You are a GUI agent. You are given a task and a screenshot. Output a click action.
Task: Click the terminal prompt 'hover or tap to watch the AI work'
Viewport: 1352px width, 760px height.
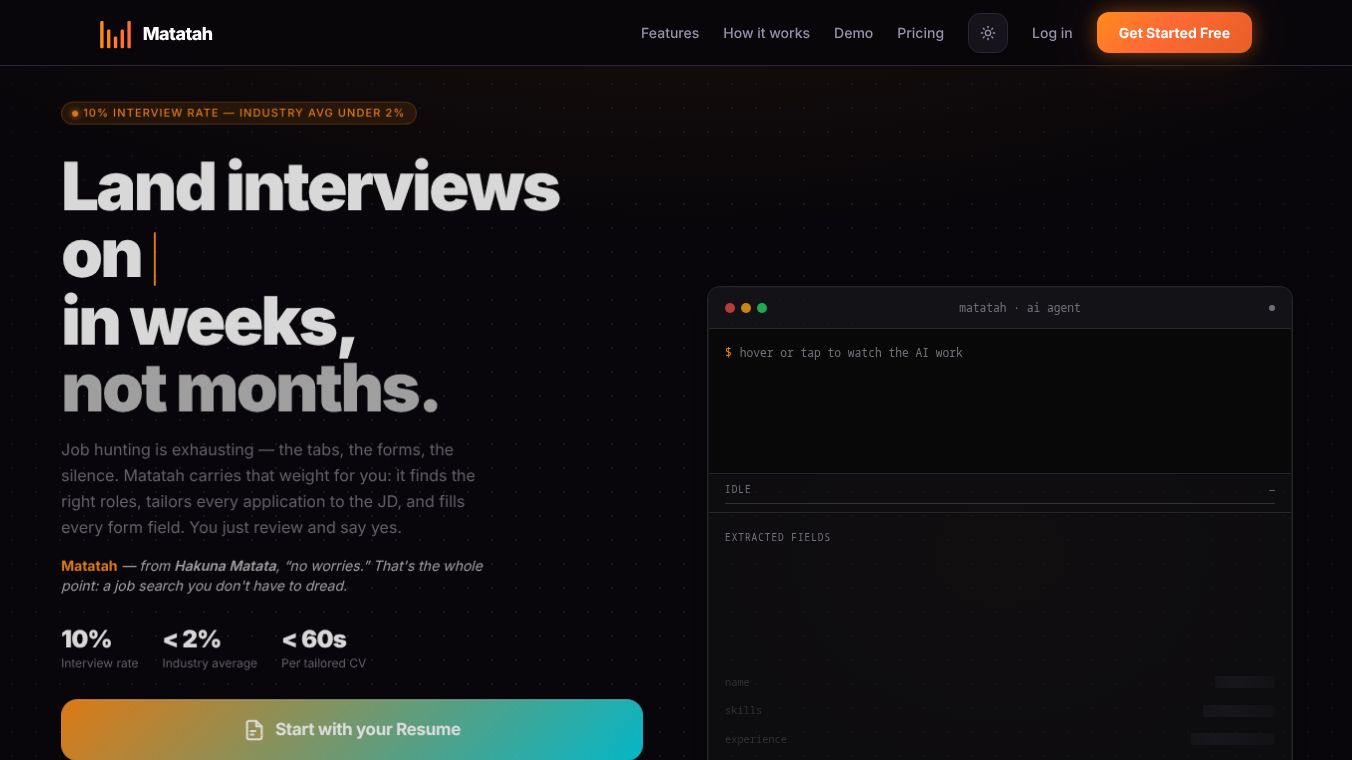pos(851,353)
